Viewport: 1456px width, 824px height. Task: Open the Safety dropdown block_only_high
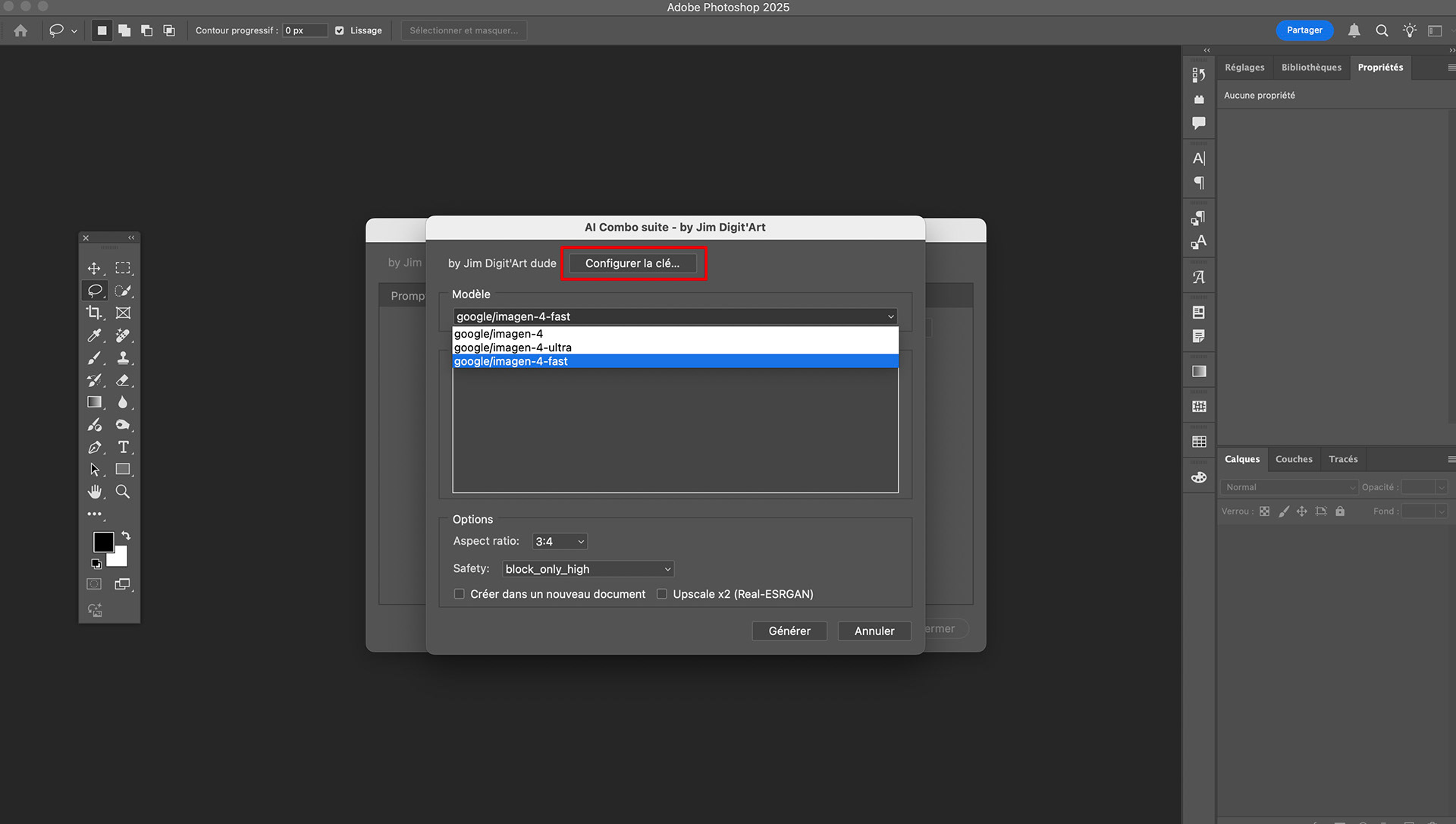[588, 569]
